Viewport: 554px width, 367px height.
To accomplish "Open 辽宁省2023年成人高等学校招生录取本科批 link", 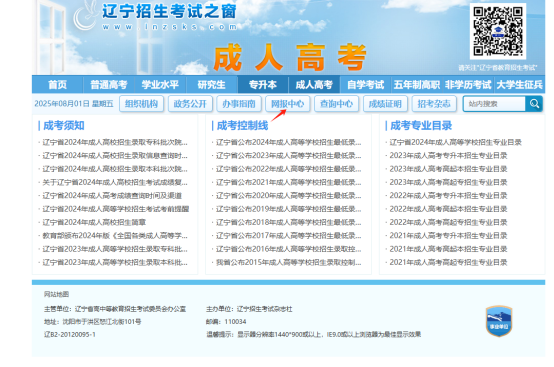I will pyautogui.click(x=115, y=262).
